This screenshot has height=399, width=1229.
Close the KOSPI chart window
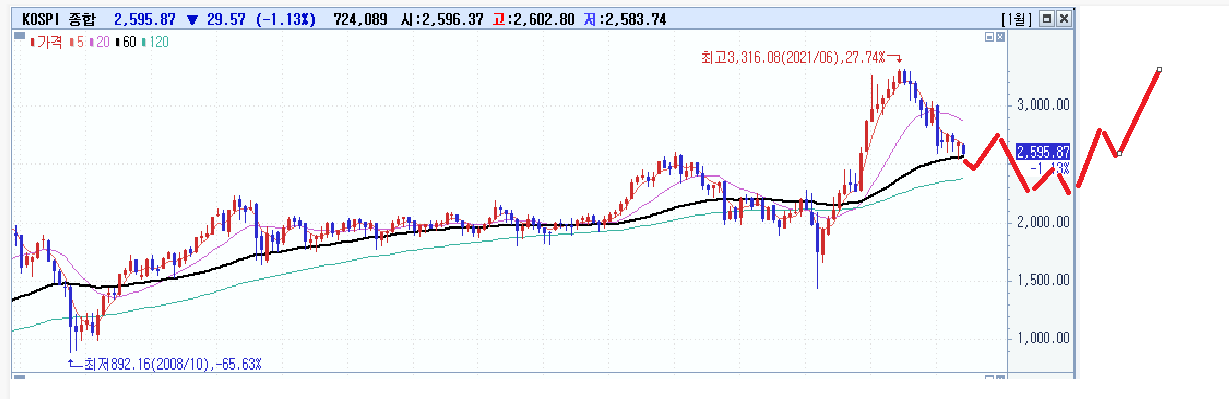point(1064,18)
